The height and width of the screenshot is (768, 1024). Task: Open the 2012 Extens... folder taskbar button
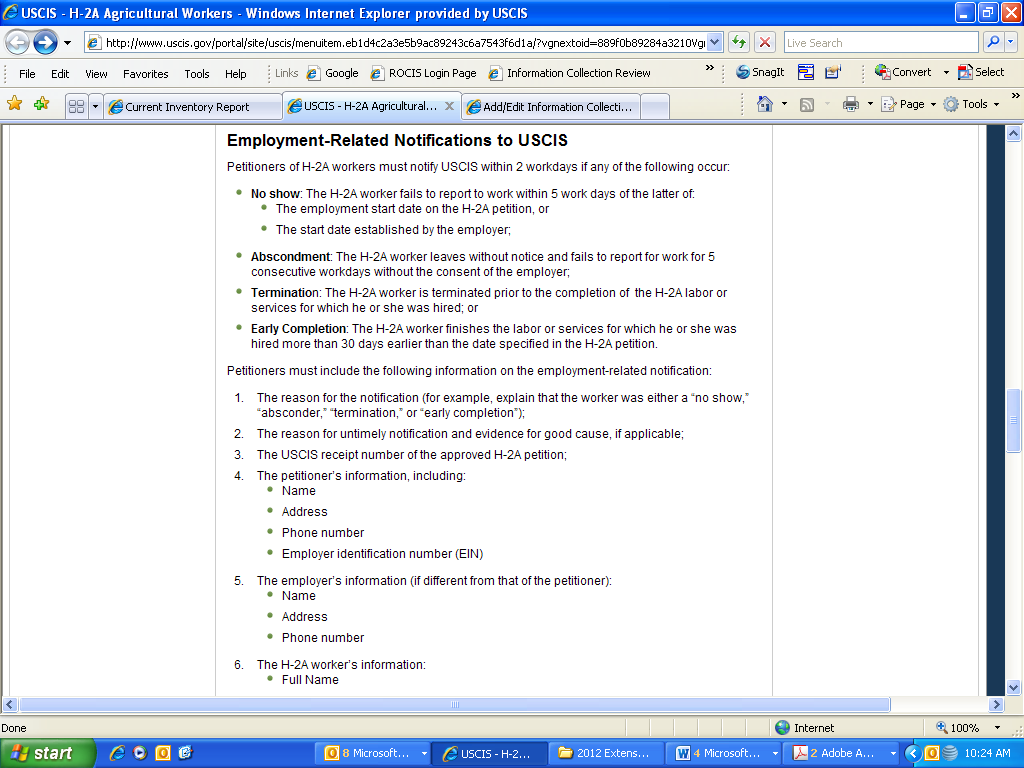(607, 753)
